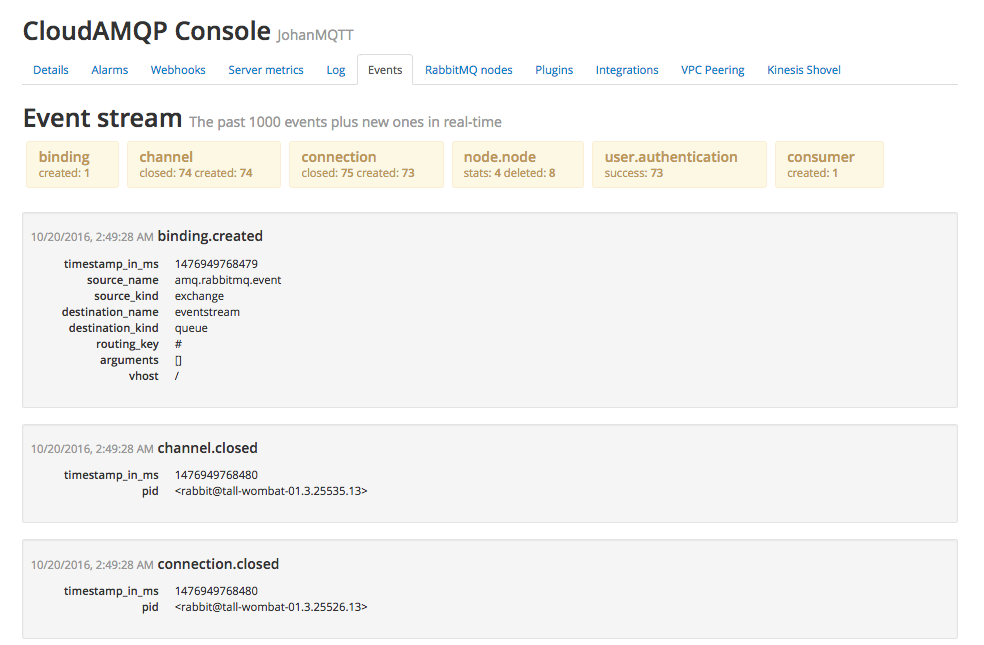Click the connection event filter card

click(366, 164)
